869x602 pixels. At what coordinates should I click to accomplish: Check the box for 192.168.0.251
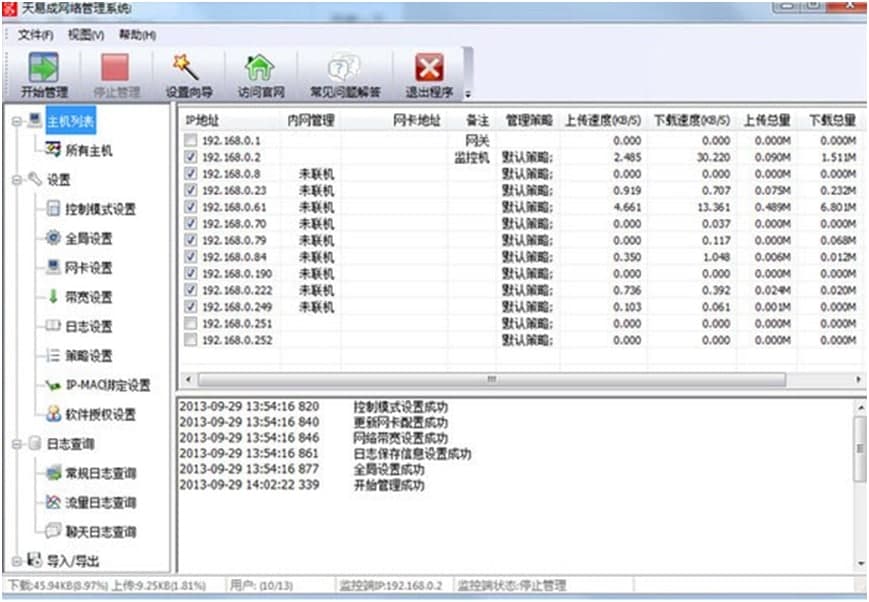191,323
